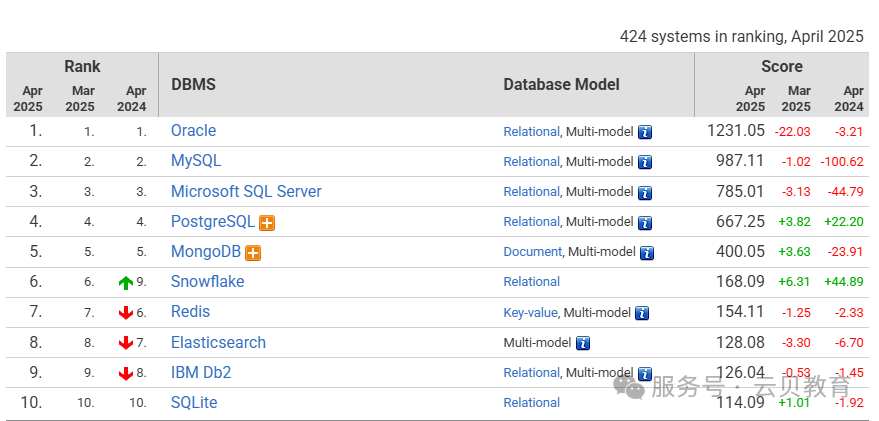Click Relational model link in Oracle row
The image size is (879, 421).
pos(531,132)
